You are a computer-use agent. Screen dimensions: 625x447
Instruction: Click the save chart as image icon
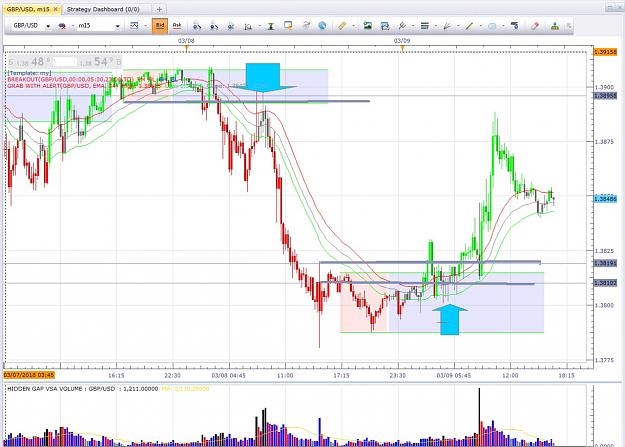coord(368,26)
